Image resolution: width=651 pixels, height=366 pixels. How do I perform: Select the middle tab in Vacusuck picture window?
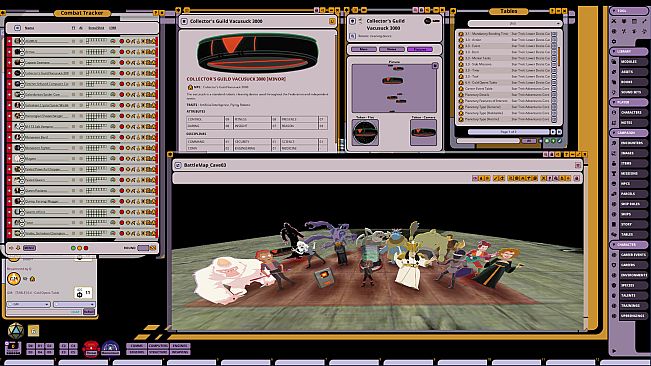click(x=392, y=49)
